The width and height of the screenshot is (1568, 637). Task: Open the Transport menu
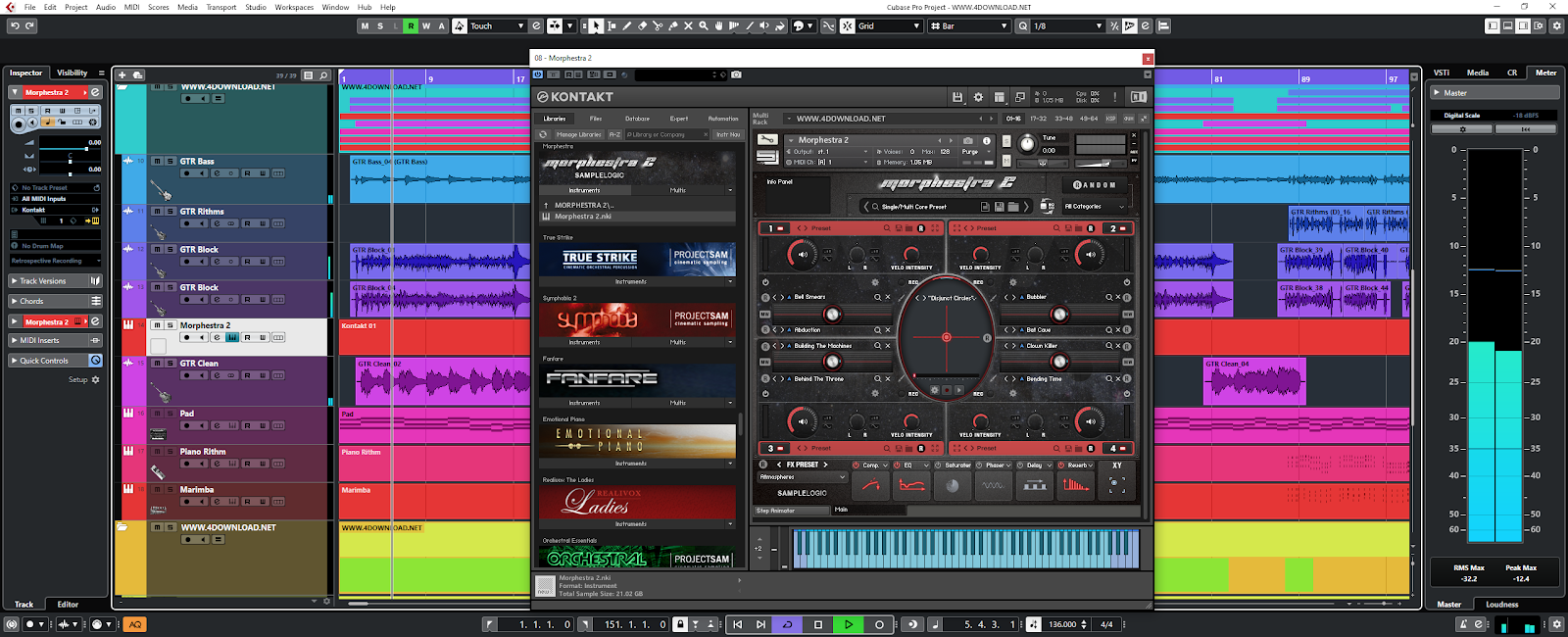tap(220, 7)
